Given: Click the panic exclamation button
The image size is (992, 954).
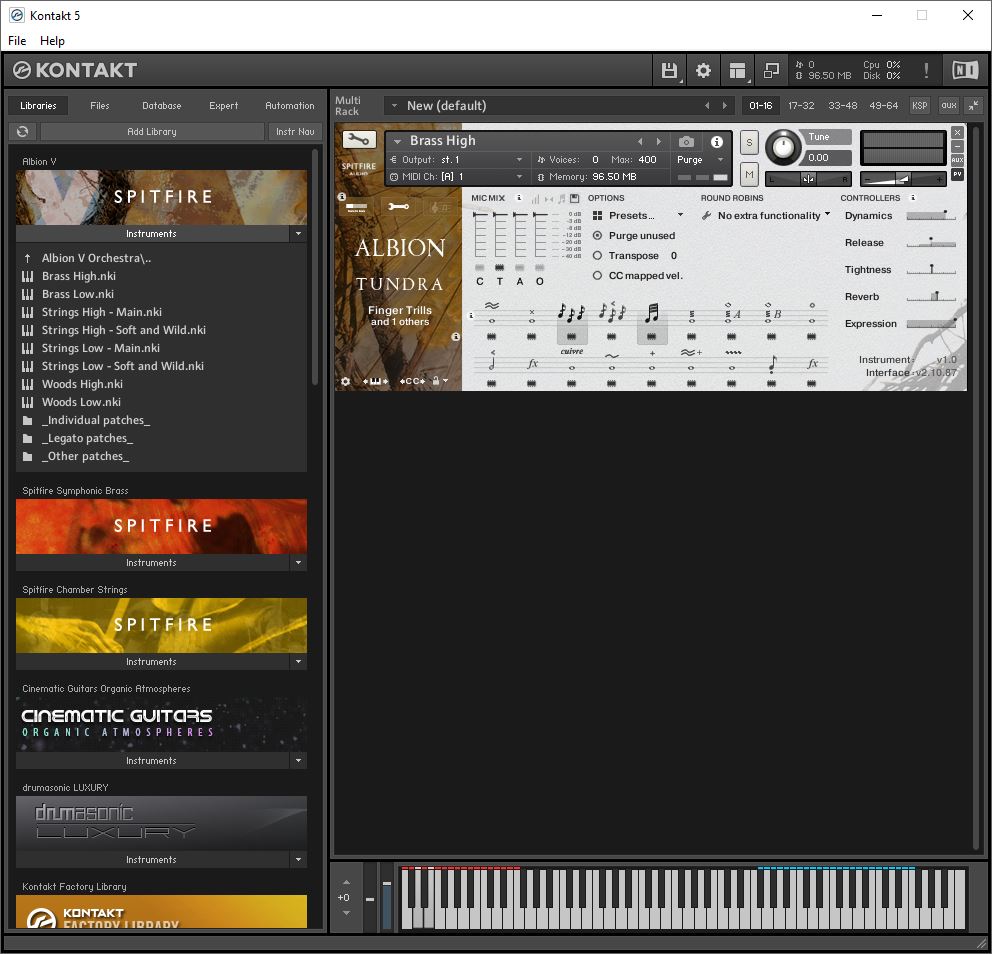Looking at the screenshot, I should 926,70.
